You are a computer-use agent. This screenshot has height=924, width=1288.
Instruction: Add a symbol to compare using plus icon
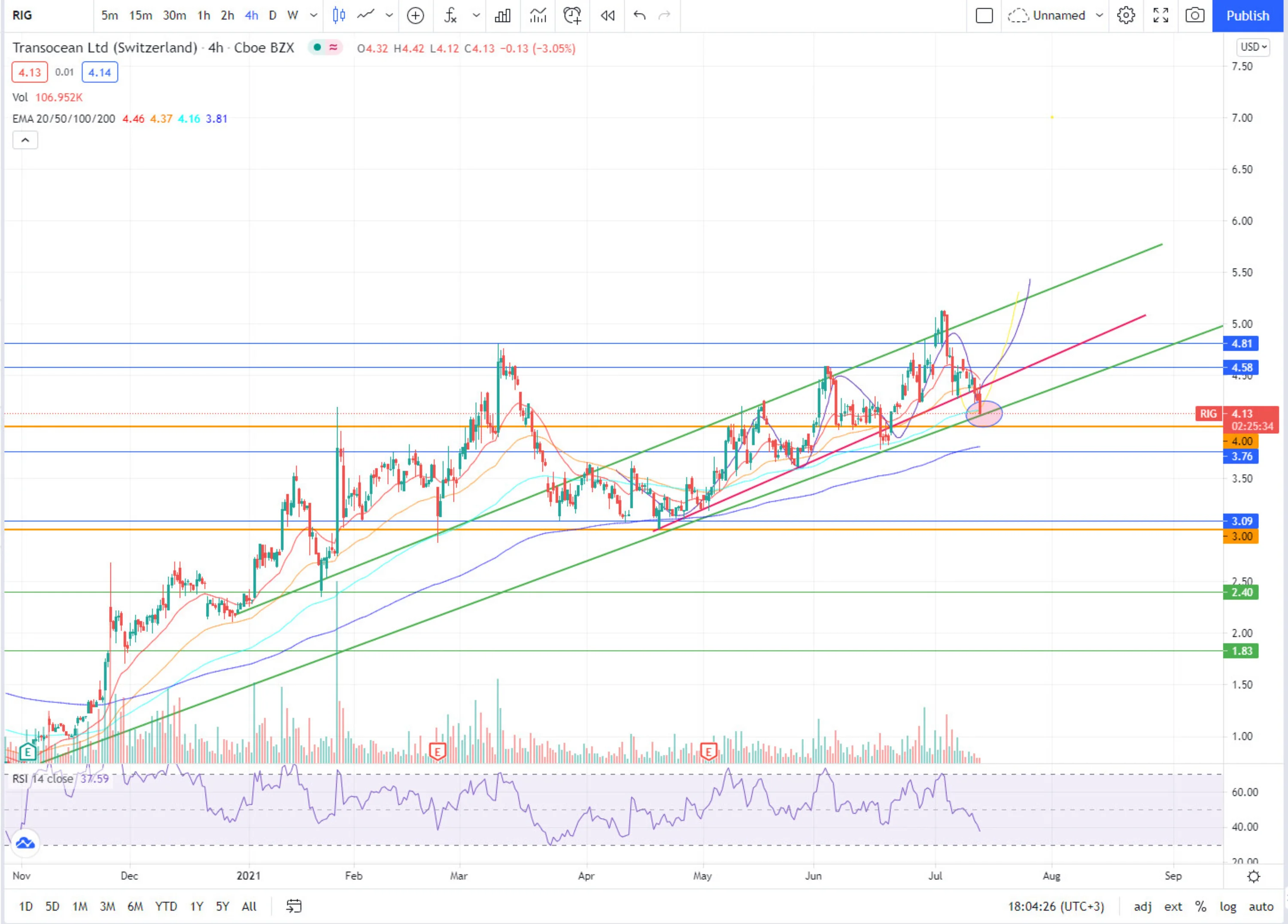click(x=416, y=15)
